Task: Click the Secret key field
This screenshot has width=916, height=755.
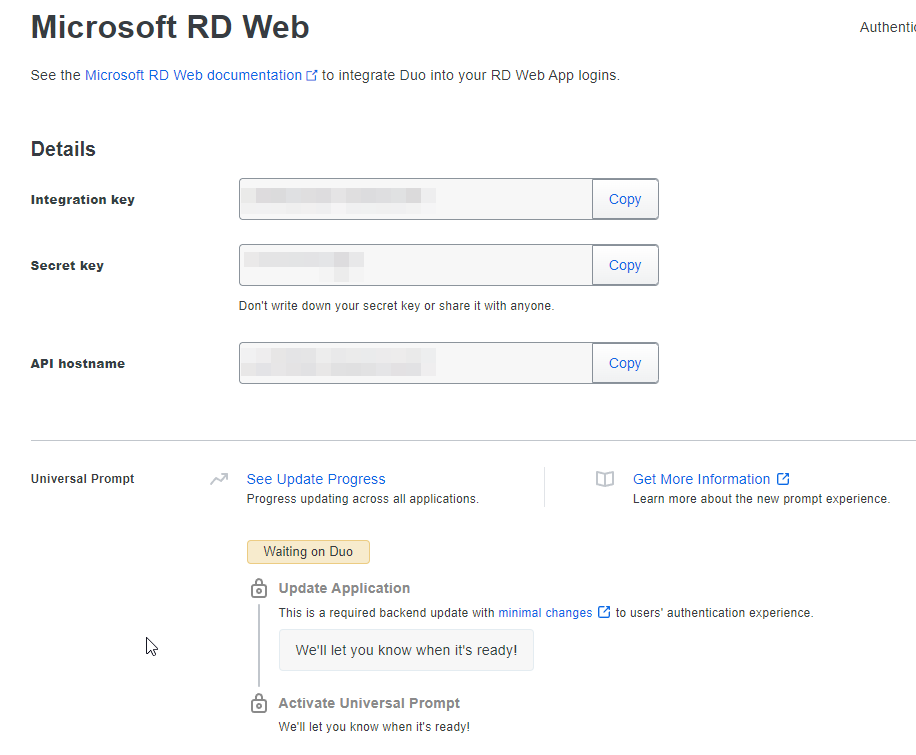Action: tap(416, 265)
